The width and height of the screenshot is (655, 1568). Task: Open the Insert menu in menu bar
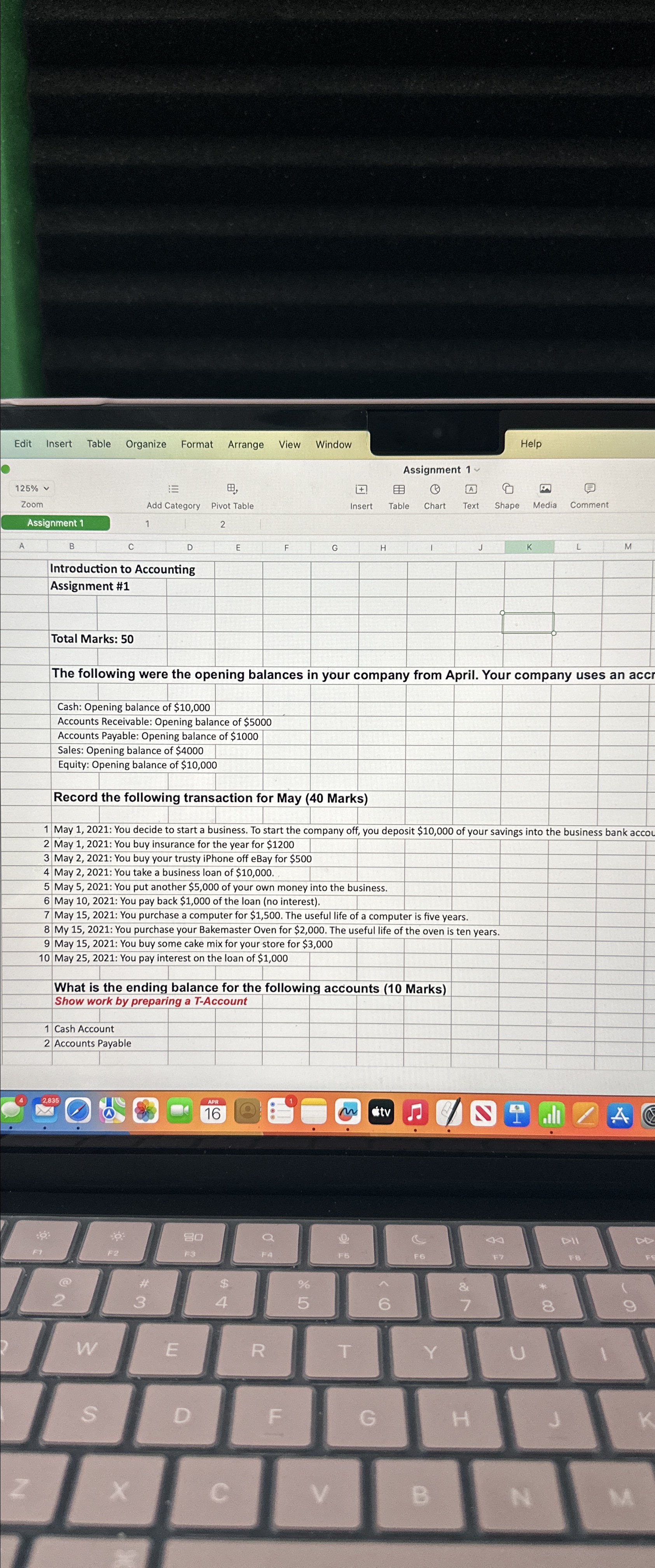(58, 443)
